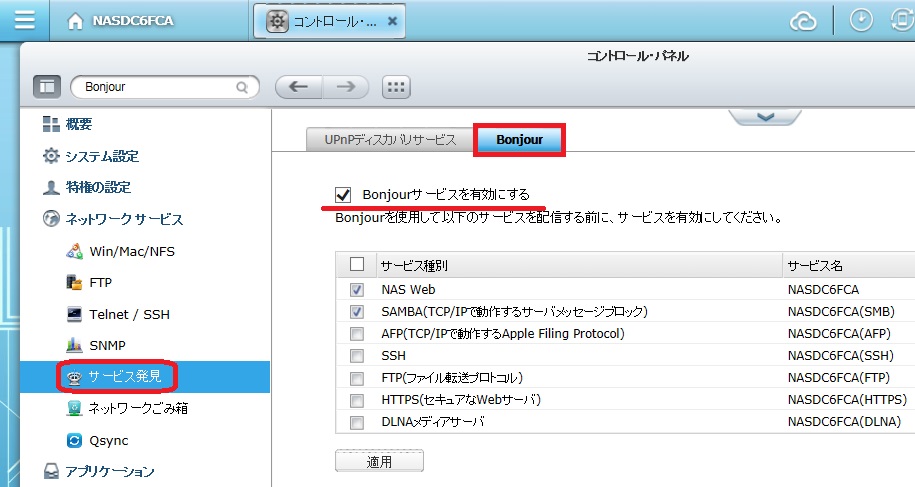Go to NASDC6FCA home desktop
The height and width of the screenshot is (487, 915).
pyautogui.click(x=121, y=21)
